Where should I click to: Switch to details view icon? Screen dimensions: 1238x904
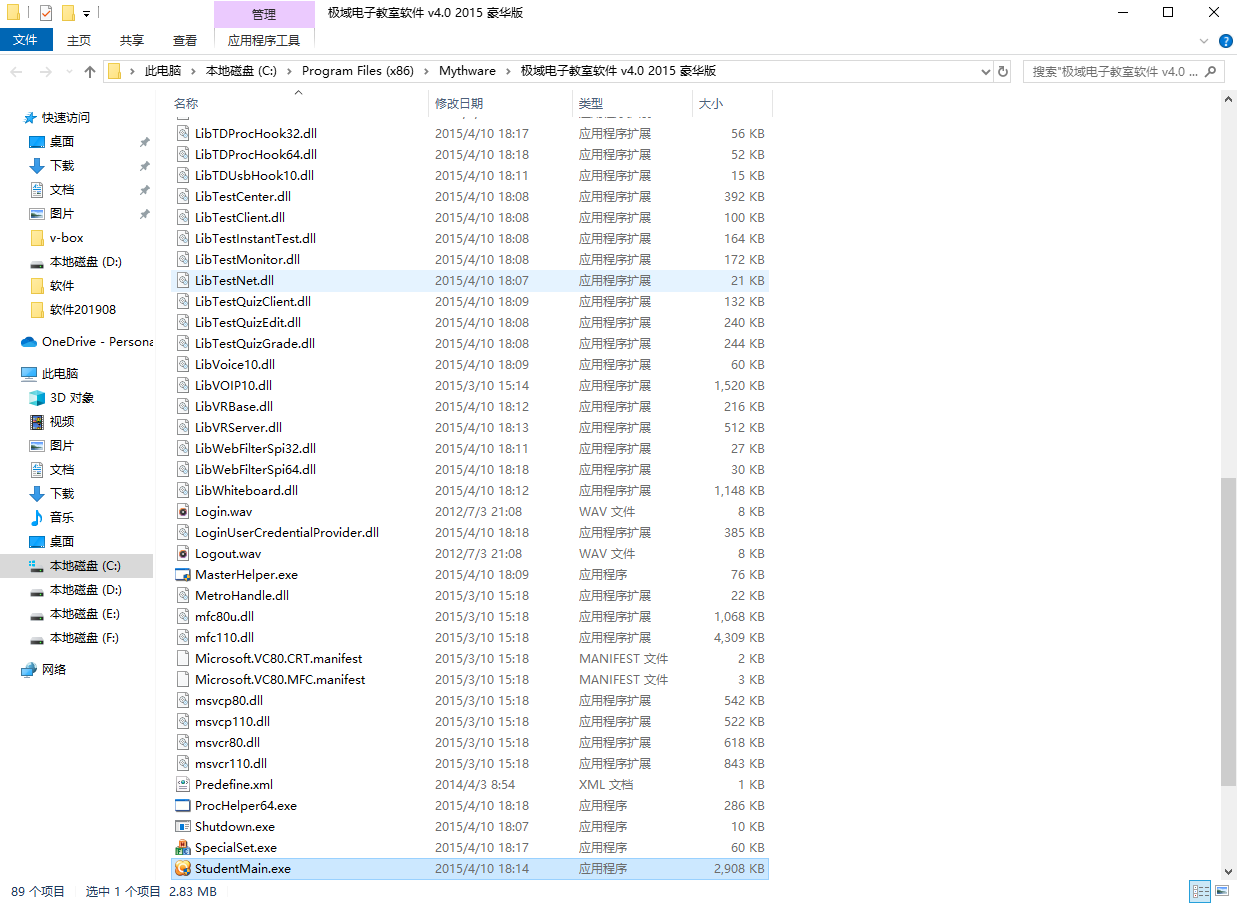(x=1200, y=891)
